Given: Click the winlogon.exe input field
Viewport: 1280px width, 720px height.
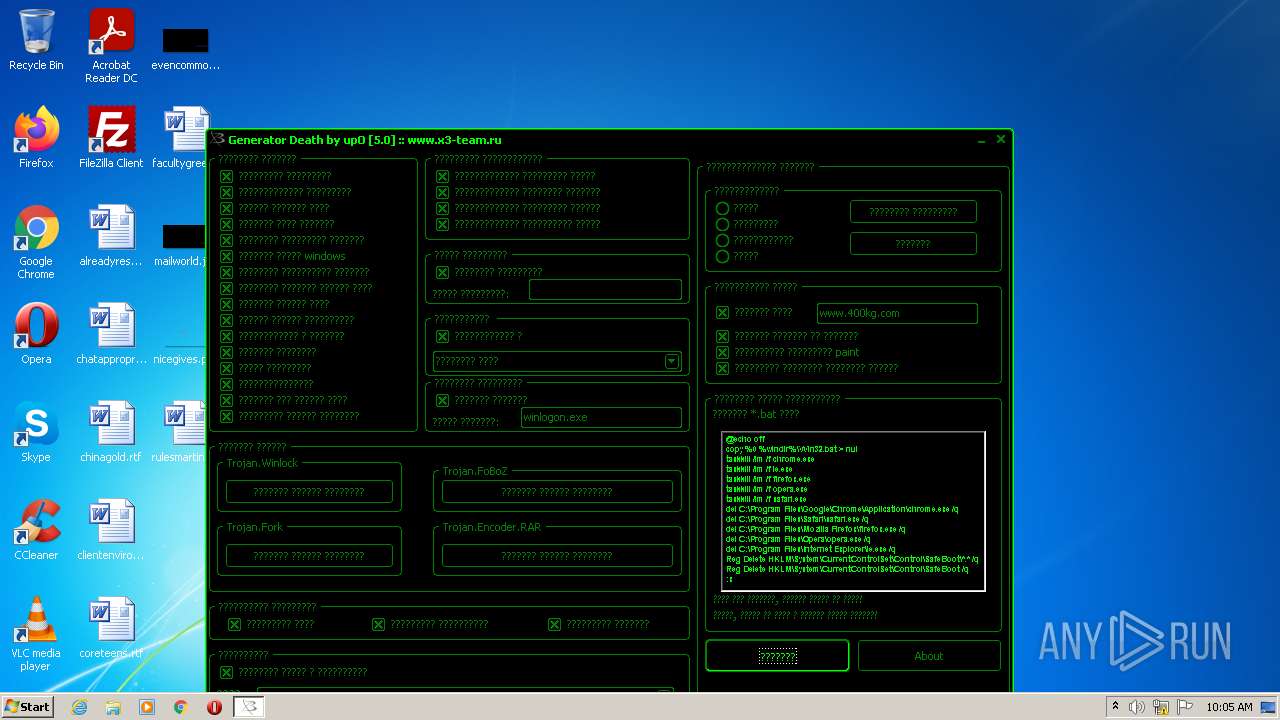Looking at the screenshot, I should tap(601, 418).
